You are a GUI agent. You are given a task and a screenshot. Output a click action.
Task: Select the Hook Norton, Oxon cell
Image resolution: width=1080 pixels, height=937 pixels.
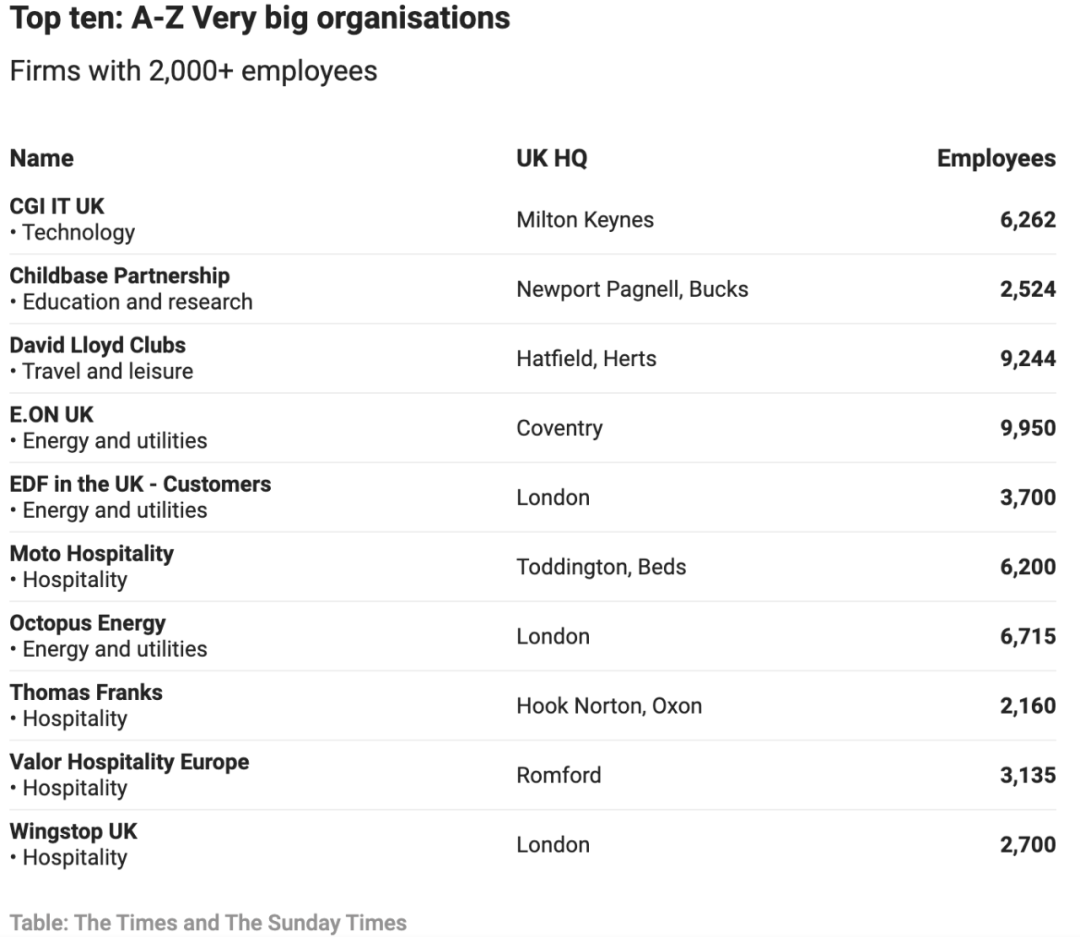[x=610, y=706]
